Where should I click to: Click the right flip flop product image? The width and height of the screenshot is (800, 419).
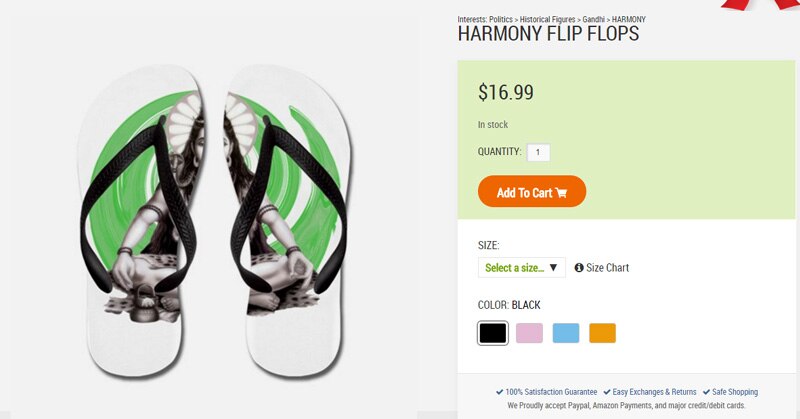(288, 219)
